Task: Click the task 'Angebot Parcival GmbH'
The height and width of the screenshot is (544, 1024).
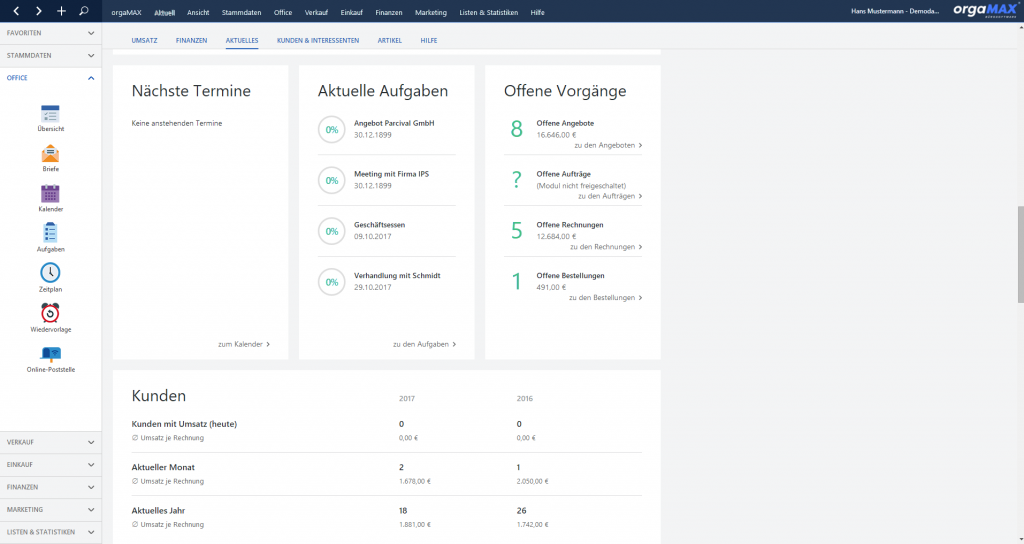Action: [x=394, y=123]
